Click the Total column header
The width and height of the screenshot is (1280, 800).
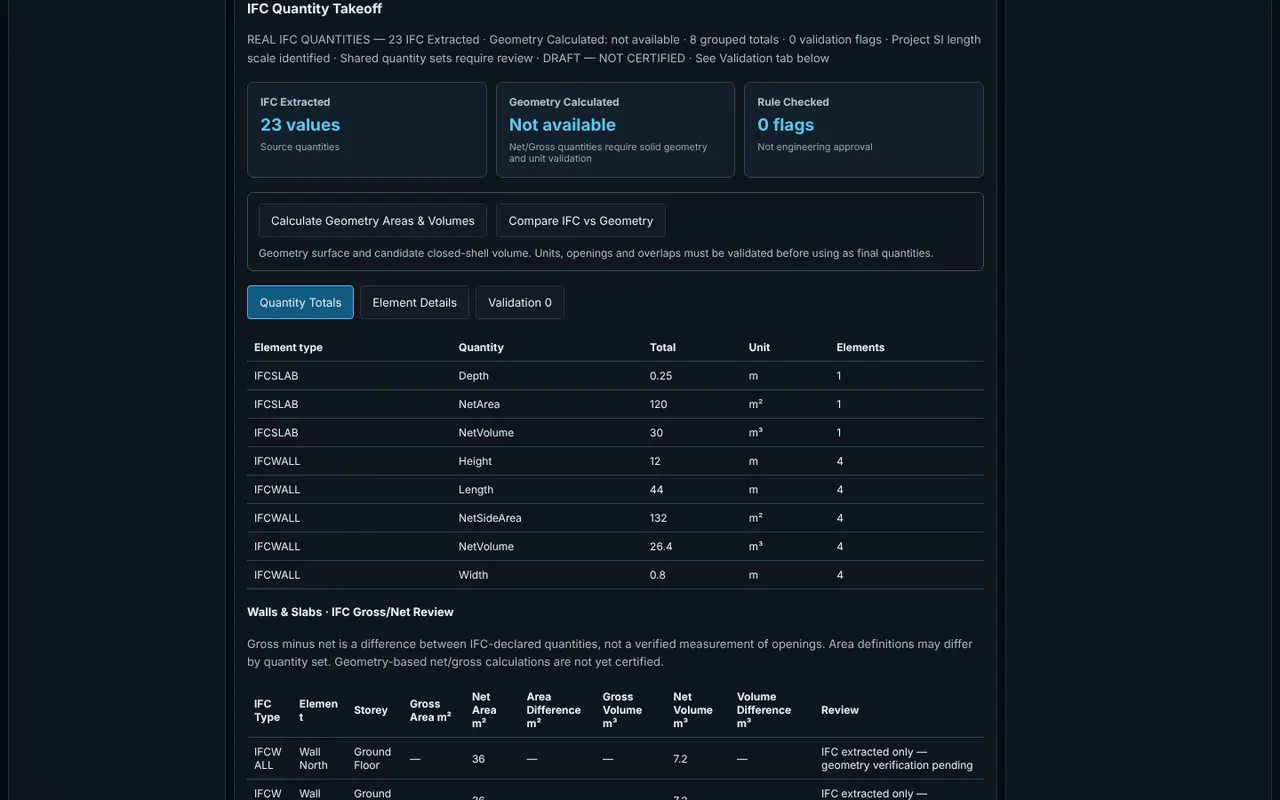pyautogui.click(x=663, y=347)
